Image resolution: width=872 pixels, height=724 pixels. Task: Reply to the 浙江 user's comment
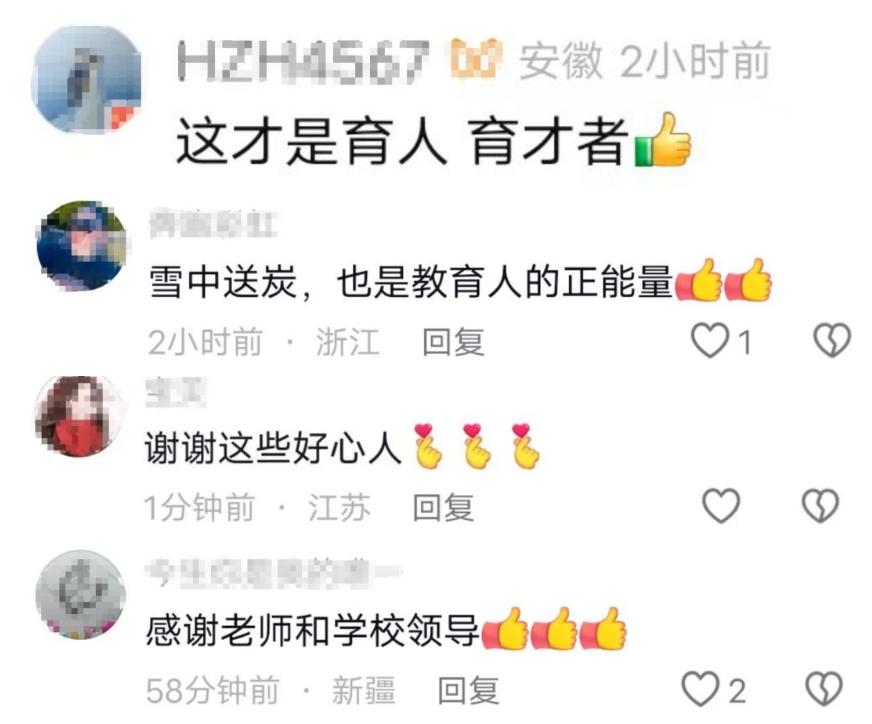pyautogui.click(x=453, y=341)
